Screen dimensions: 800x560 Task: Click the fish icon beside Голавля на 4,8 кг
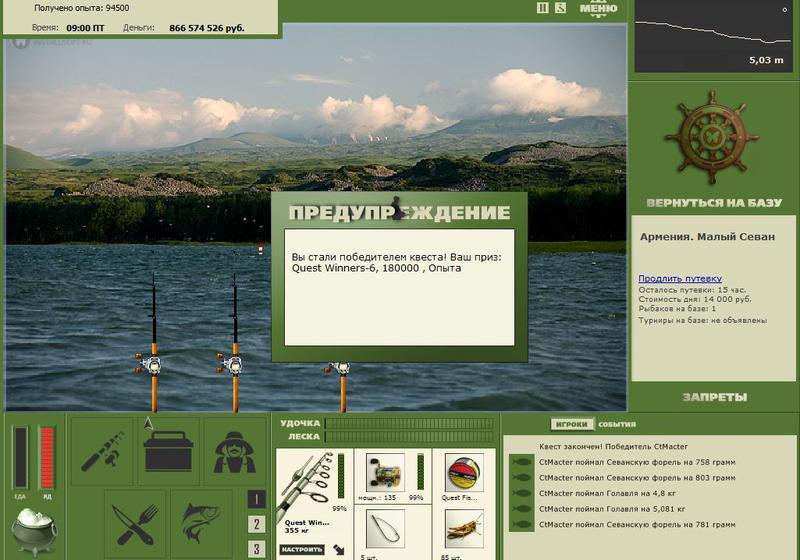[521, 493]
